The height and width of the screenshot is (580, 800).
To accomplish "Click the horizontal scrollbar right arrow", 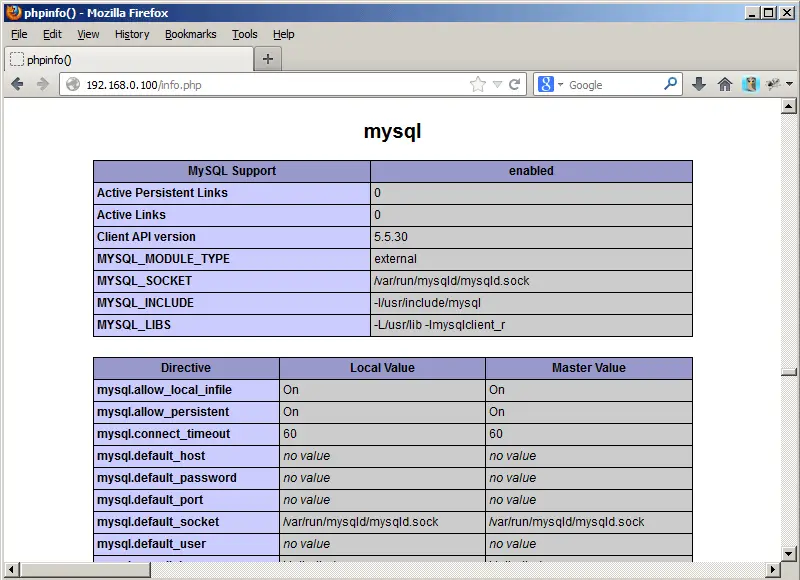I will [773, 569].
